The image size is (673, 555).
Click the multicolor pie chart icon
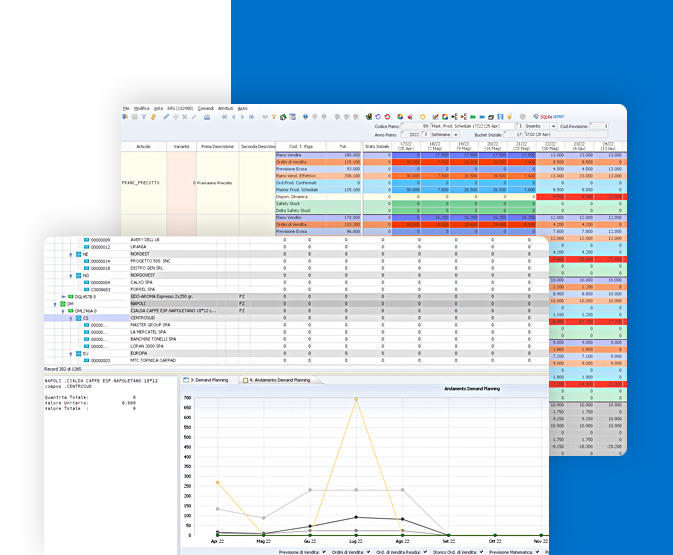[x=400, y=117]
